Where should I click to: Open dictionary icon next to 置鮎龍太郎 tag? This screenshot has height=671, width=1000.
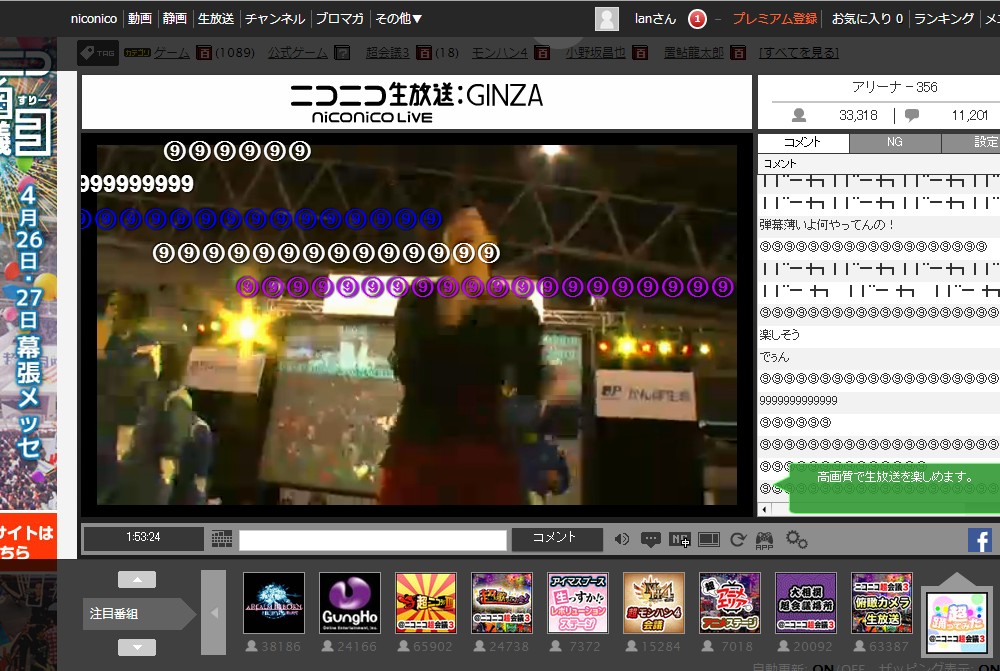point(738,53)
